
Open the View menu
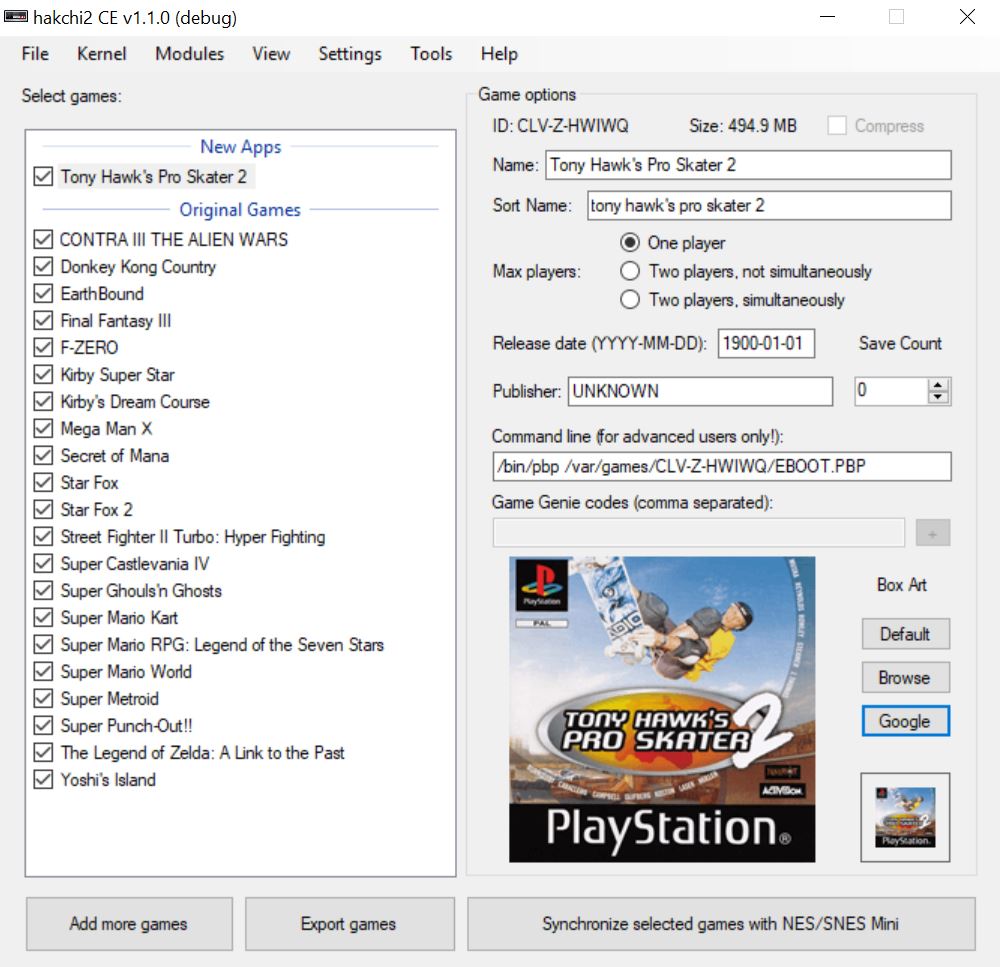point(271,54)
